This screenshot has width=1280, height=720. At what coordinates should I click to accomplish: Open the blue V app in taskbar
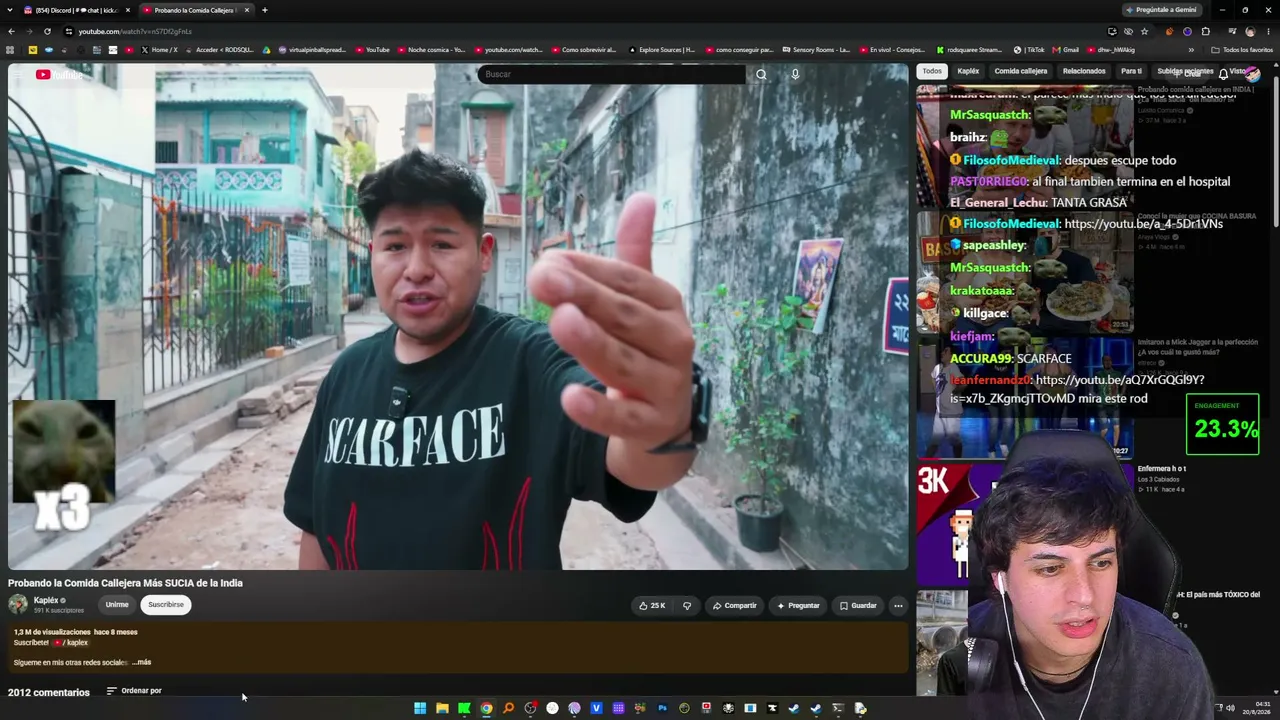(596, 708)
